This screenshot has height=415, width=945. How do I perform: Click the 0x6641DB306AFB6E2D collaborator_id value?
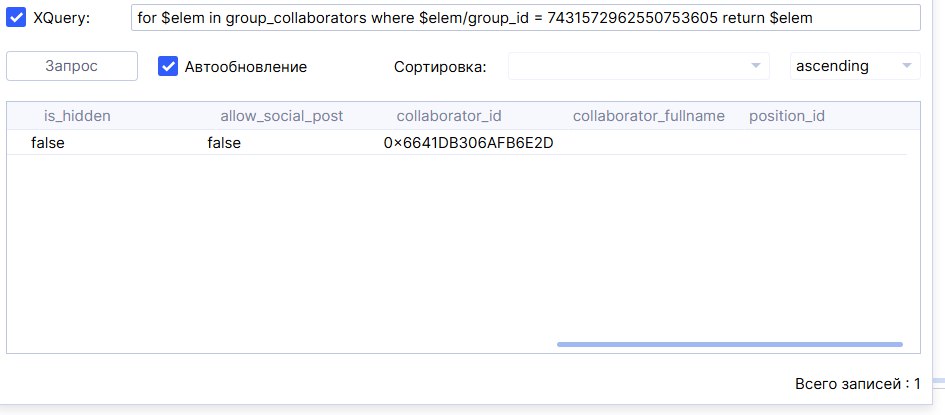[468, 143]
